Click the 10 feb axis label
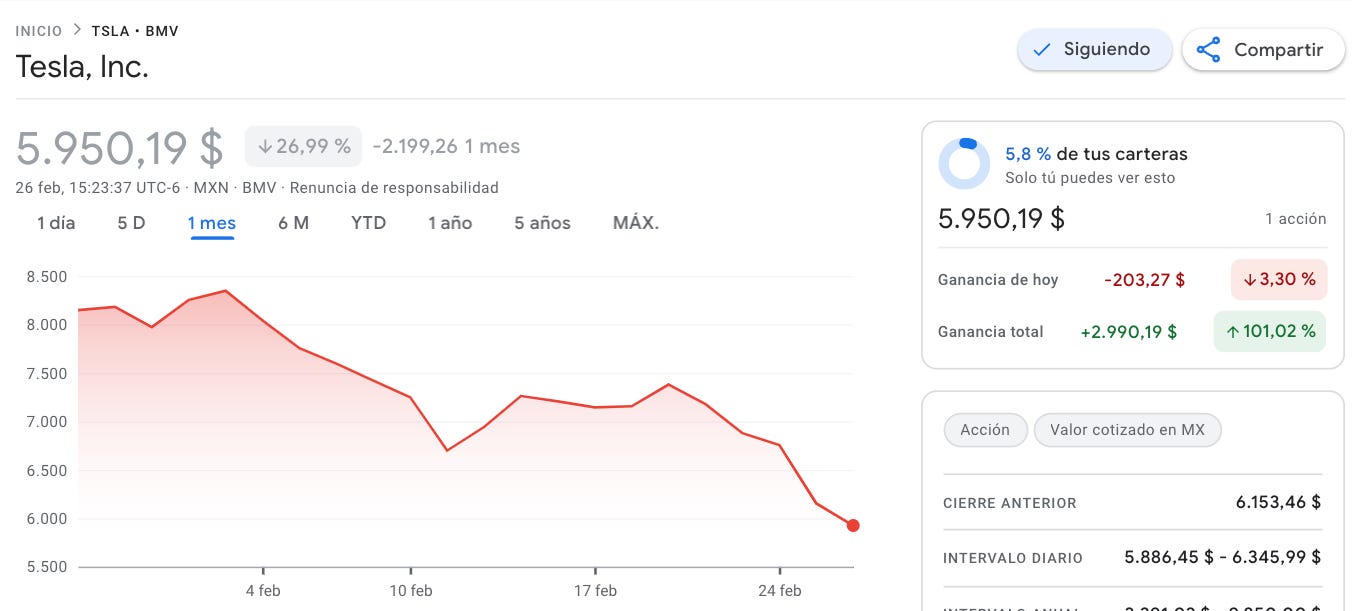 pyautogui.click(x=411, y=591)
